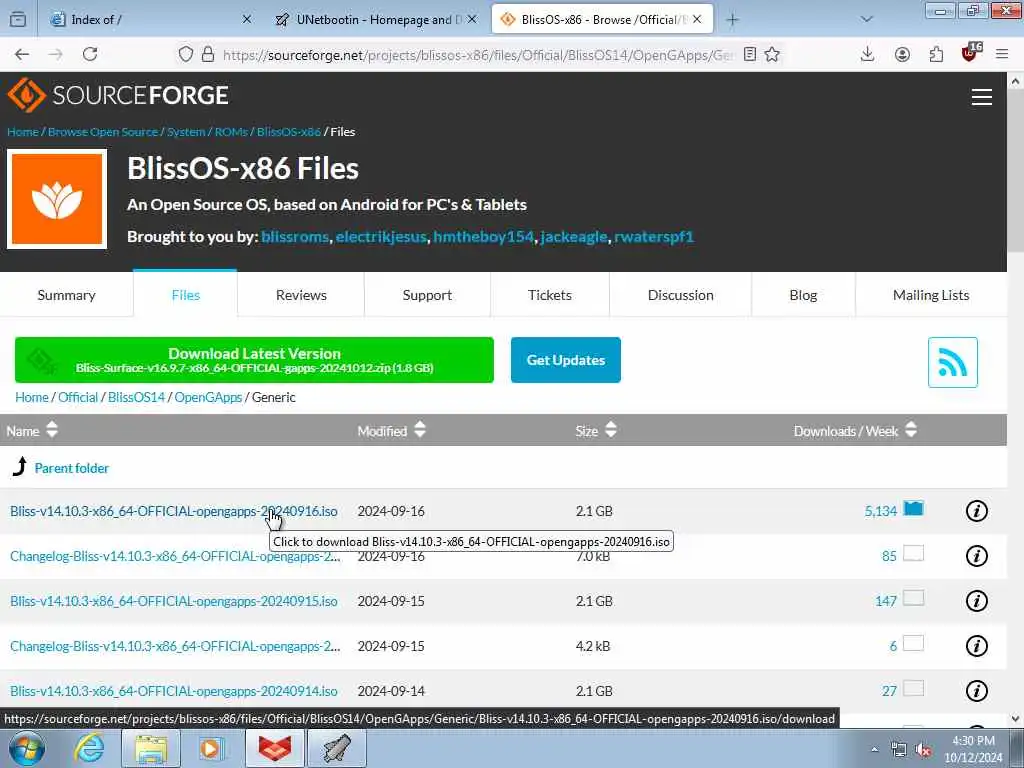Open the Tickets tab
The image size is (1024, 768).
[550, 295]
